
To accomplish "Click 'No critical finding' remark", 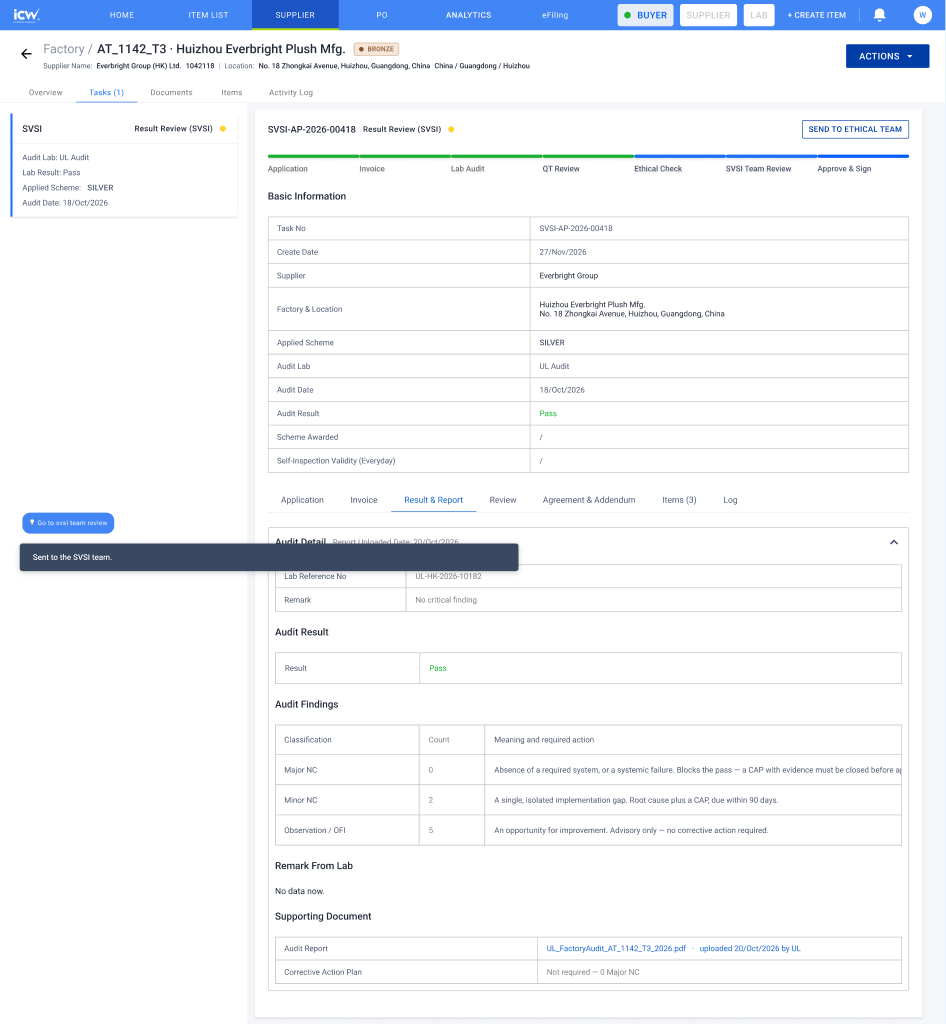I will pyautogui.click(x=446, y=600).
